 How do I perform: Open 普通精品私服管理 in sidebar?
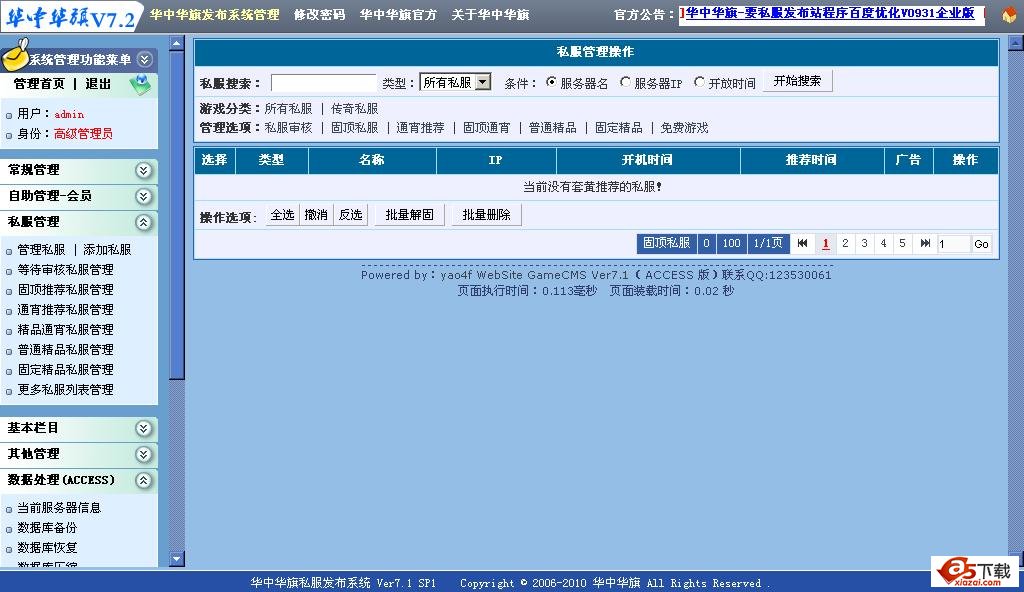pyautogui.click(x=65, y=350)
